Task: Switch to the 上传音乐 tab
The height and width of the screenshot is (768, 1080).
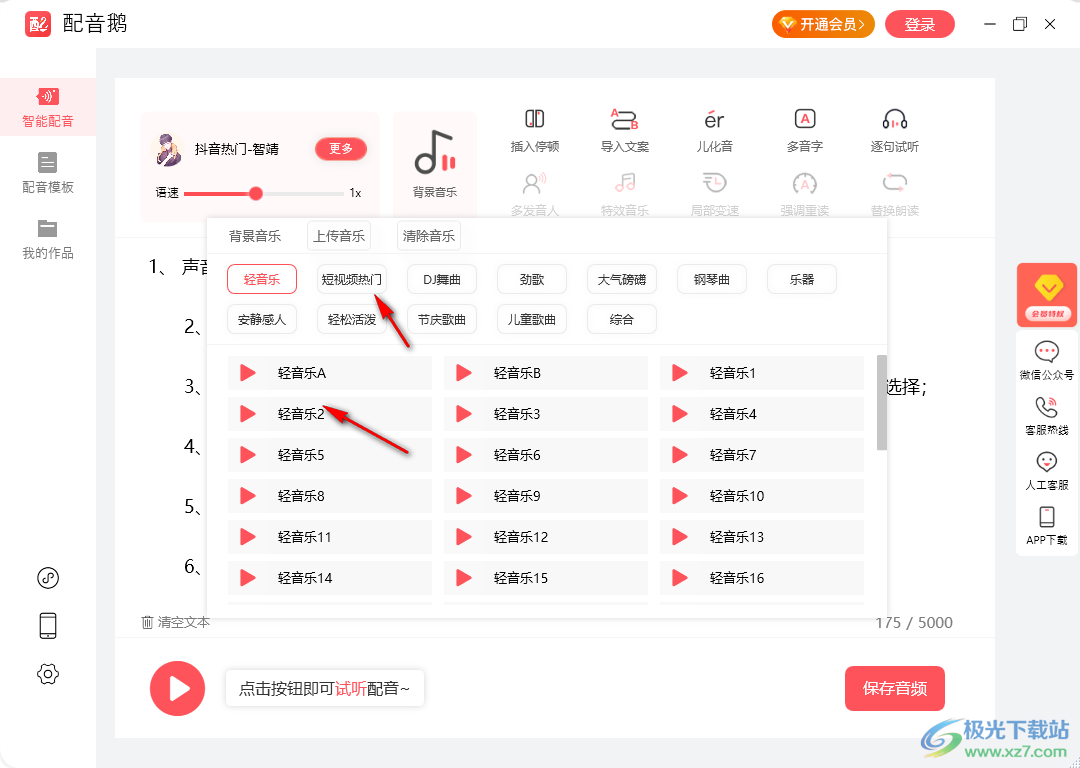Action: click(x=338, y=236)
